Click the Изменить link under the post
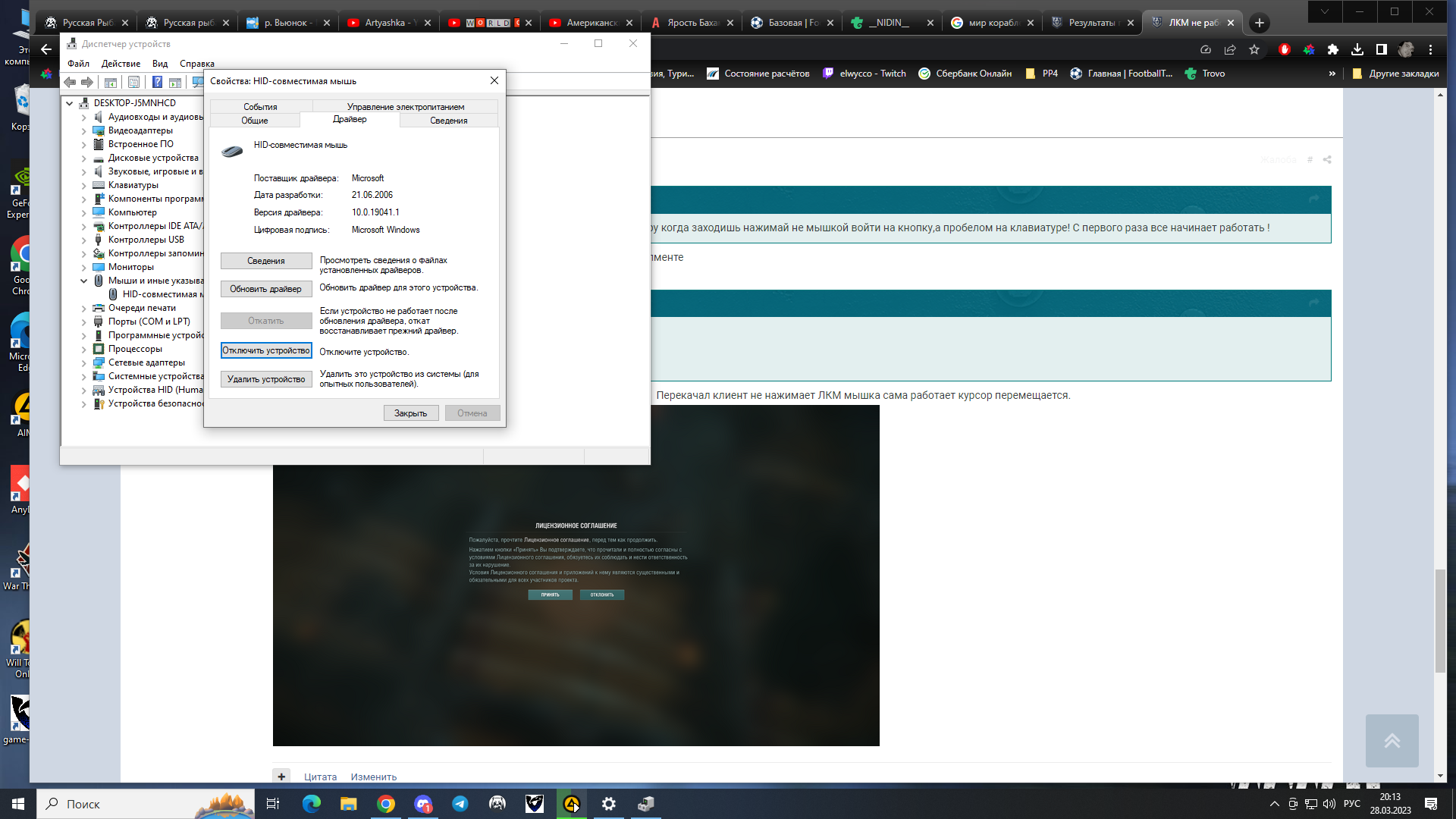The height and width of the screenshot is (819, 1456). 373,777
